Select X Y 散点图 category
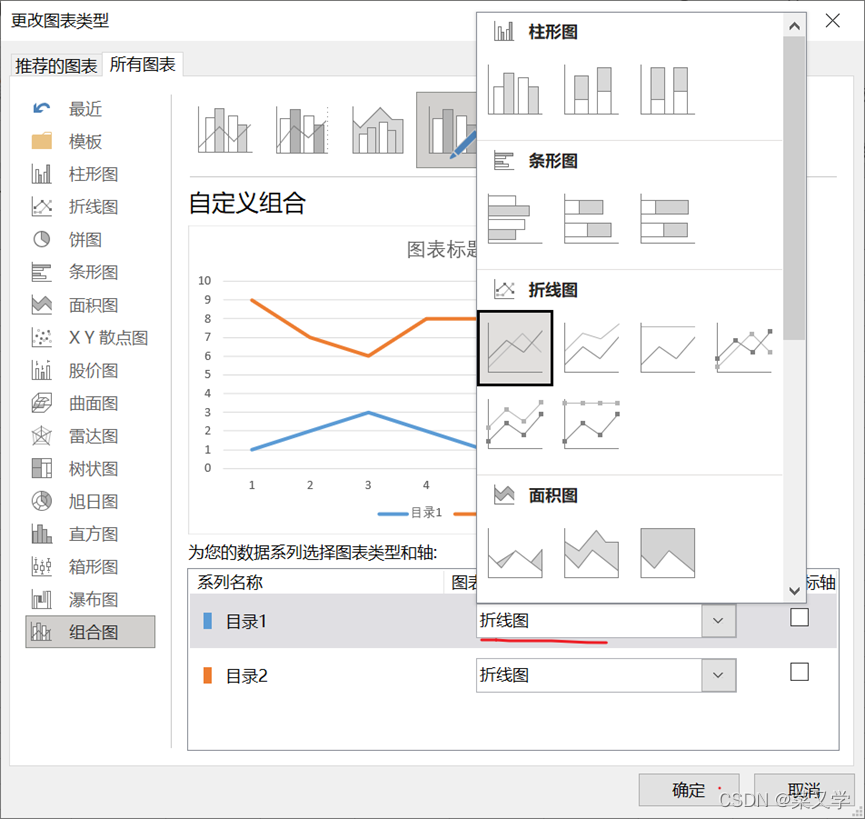The height and width of the screenshot is (819, 865). tap(90, 338)
